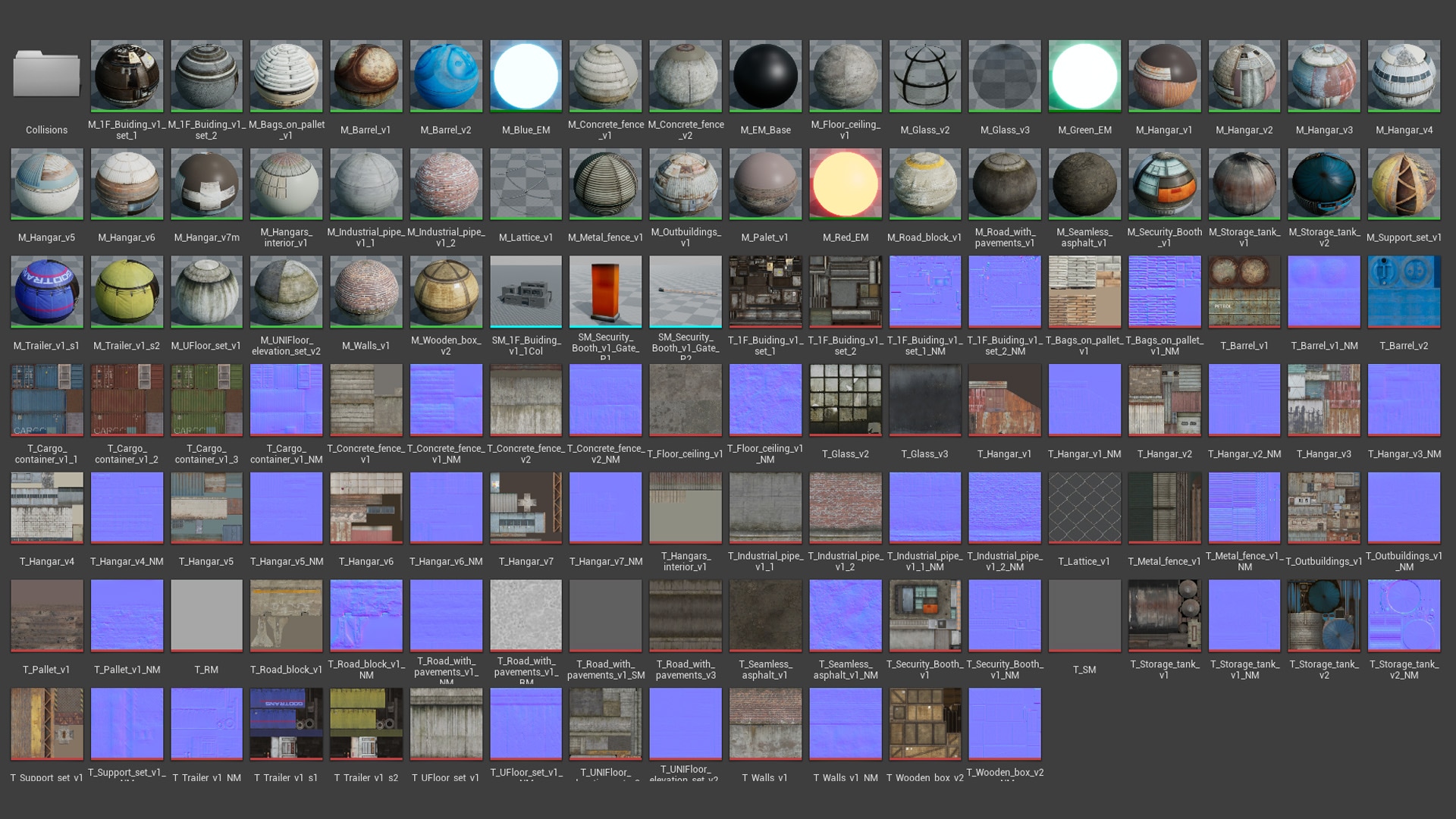This screenshot has height=819, width=1456.
Task: Select the T_RM gray texture asset
Action: pyautogui.click(x=206, y=615)
